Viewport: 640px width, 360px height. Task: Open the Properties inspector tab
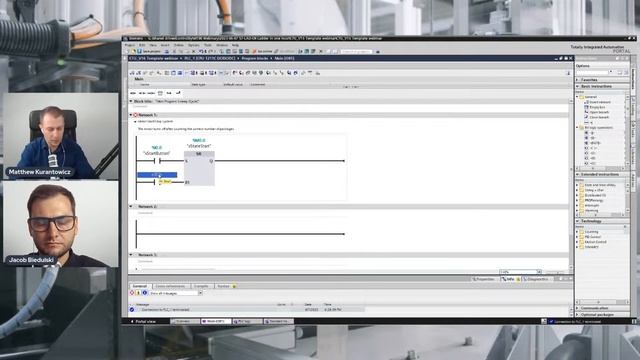[x=485, y=279]
